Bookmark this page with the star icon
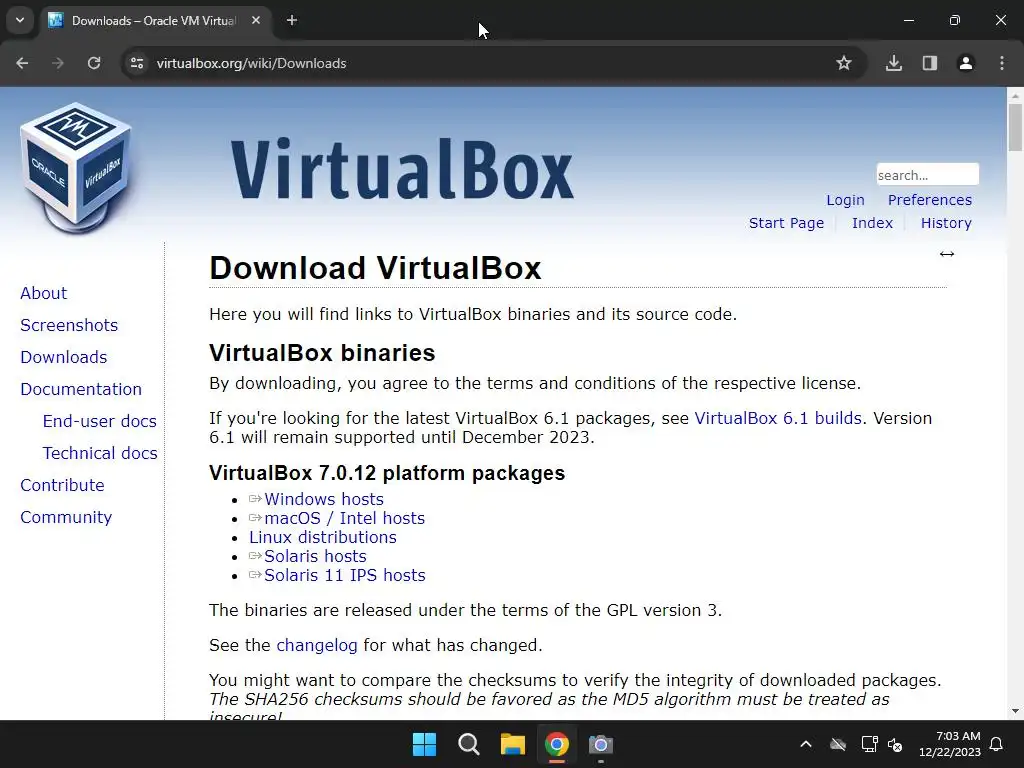This screenshot has width=1024, height=768. (x=844, y=63)
